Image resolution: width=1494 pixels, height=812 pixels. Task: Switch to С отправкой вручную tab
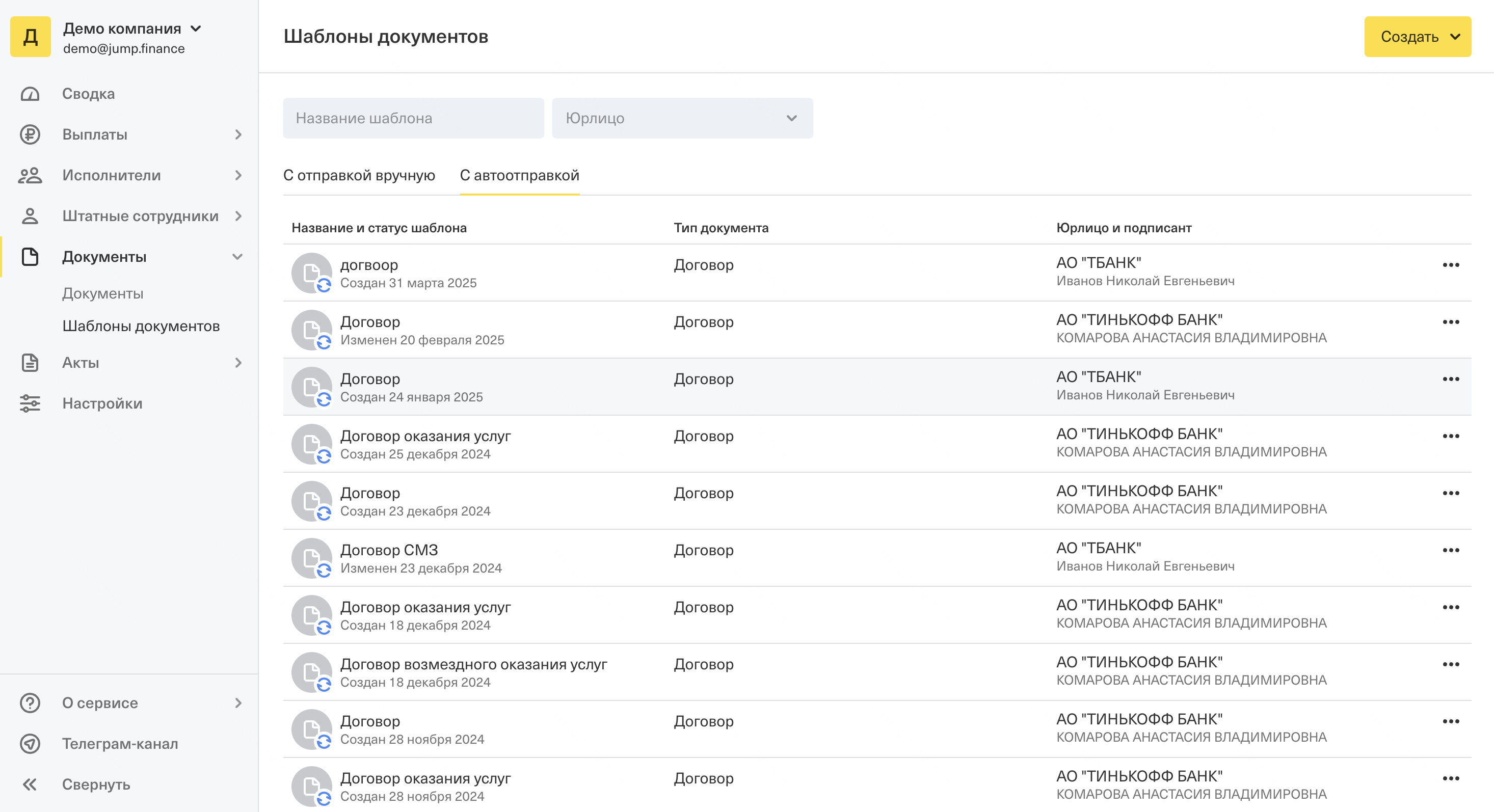[x=359, y=175]
